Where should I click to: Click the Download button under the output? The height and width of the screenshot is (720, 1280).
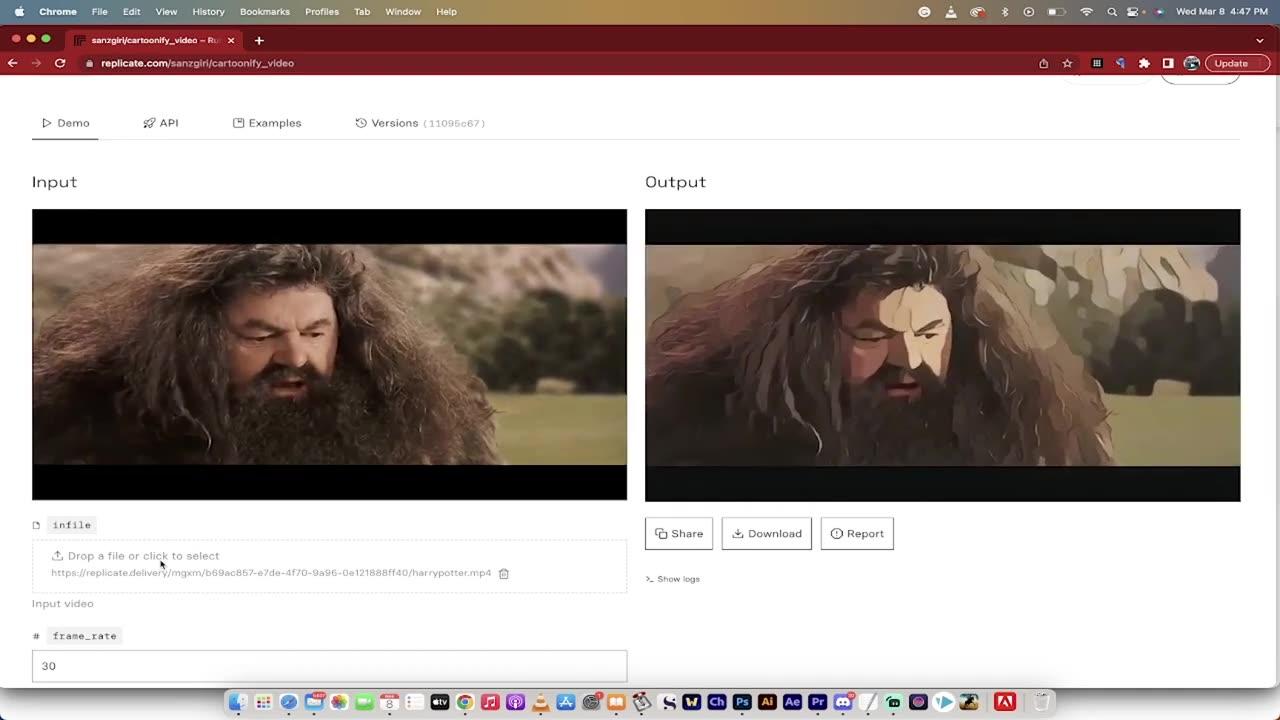pos(767,534)
